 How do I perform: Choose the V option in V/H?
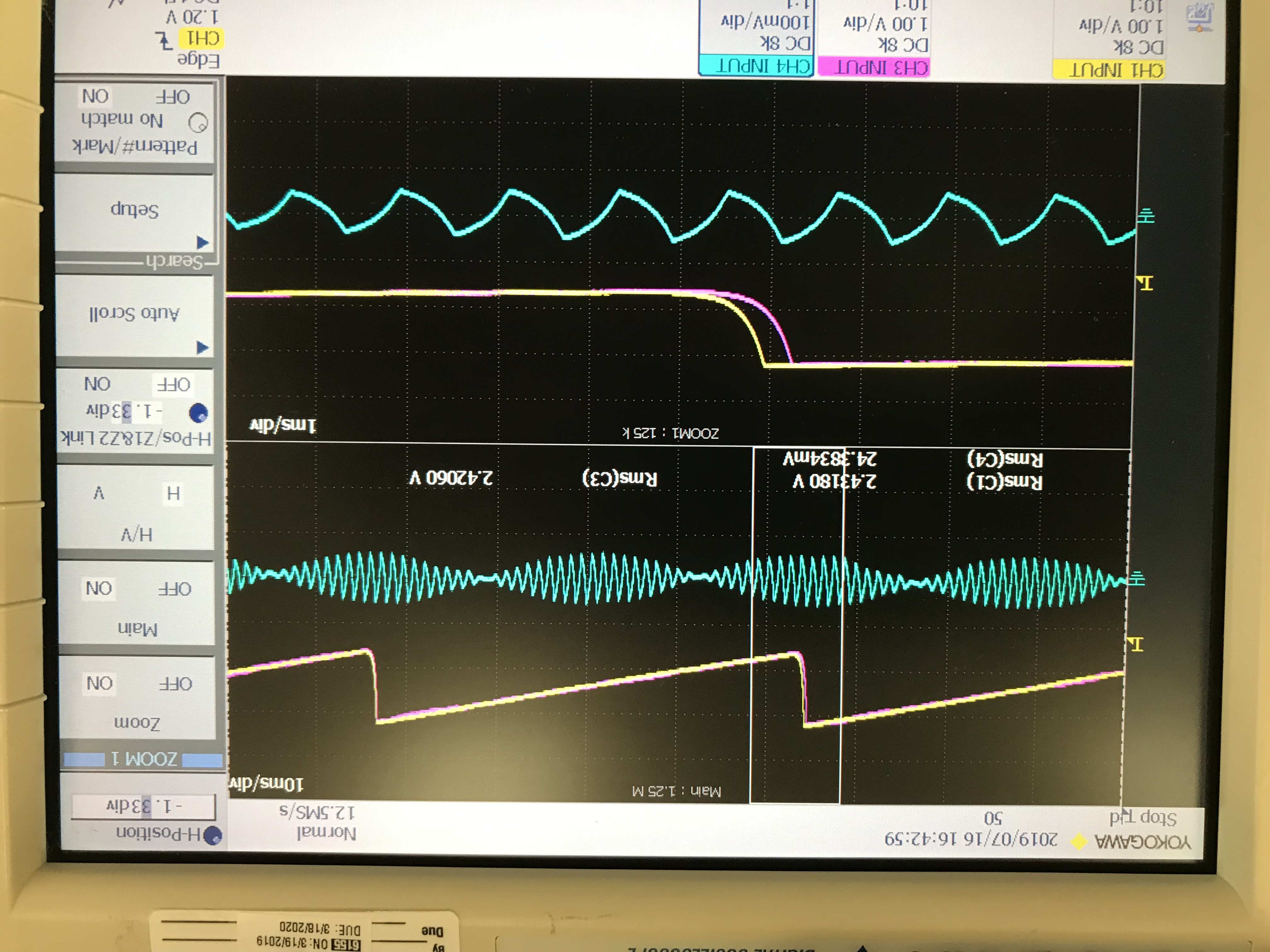pyautogui.click(x=99, y=493)
